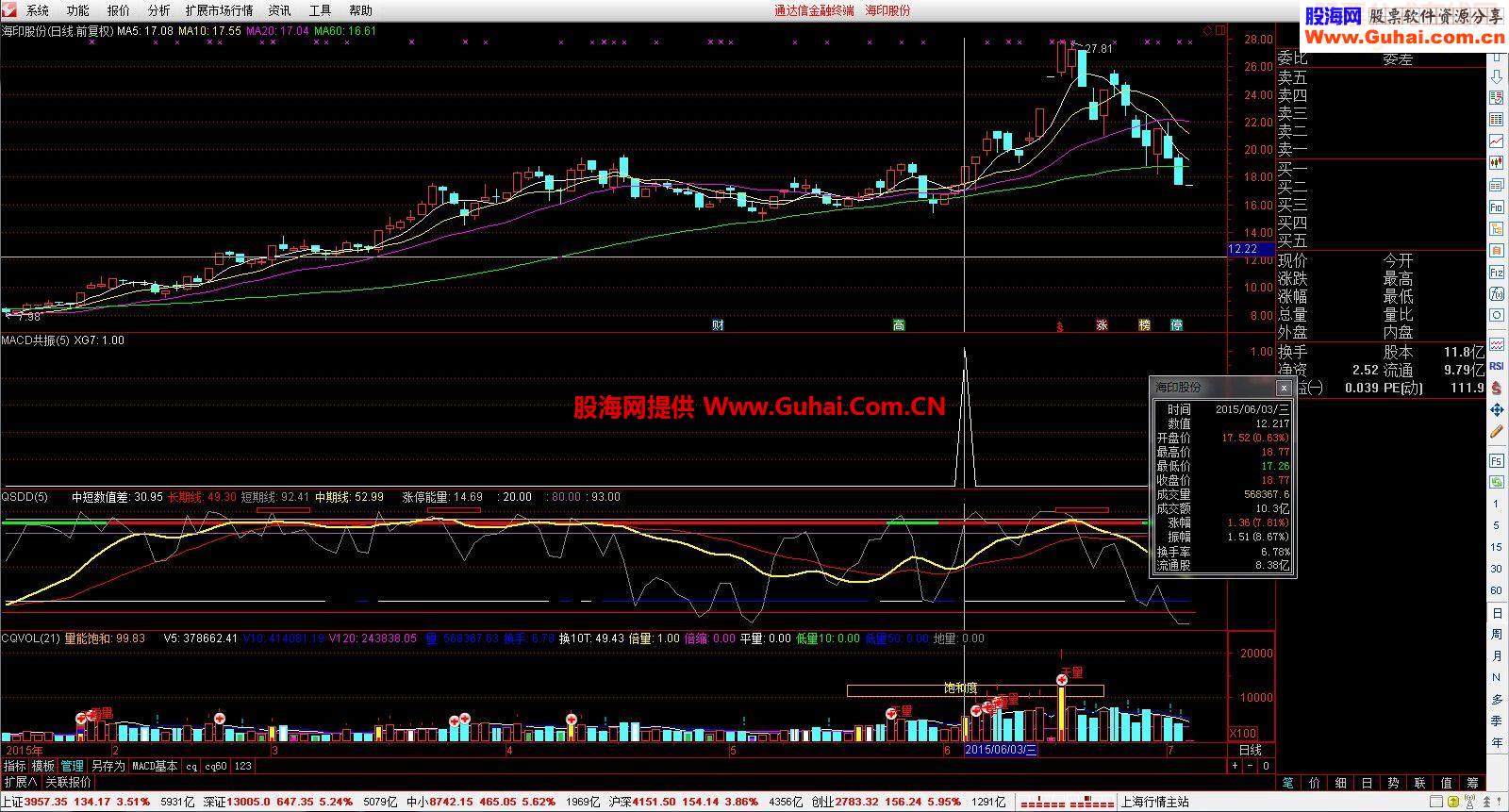1509x812 pixels.
Task: Open the 扩展市场行情 menu
Action: pyautogui.click(x=219, y=10)
